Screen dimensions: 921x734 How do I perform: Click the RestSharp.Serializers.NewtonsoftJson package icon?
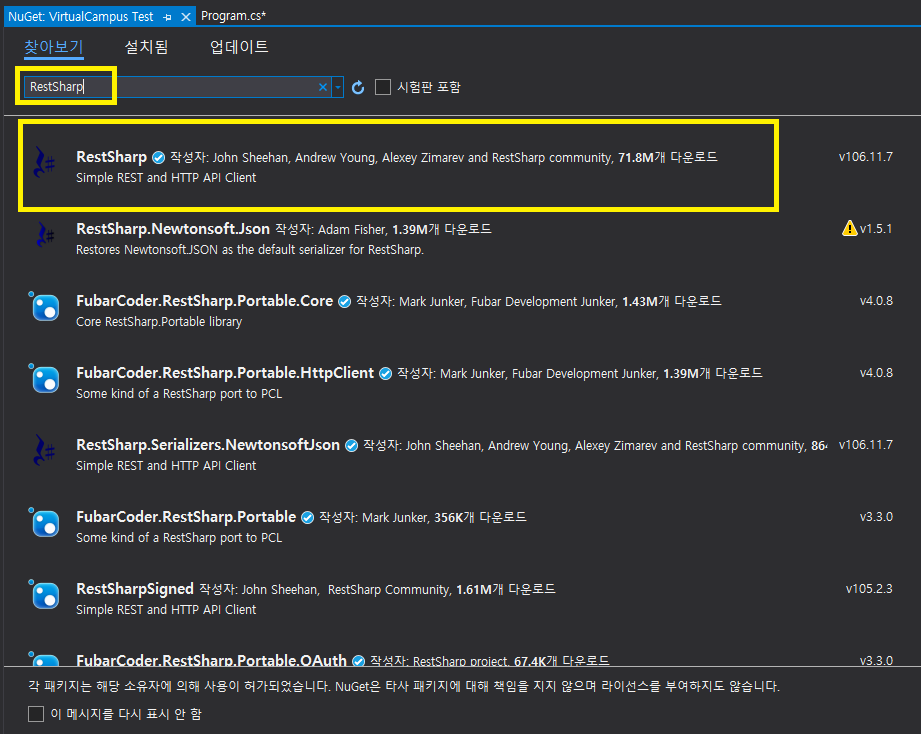tap(44, 450)
